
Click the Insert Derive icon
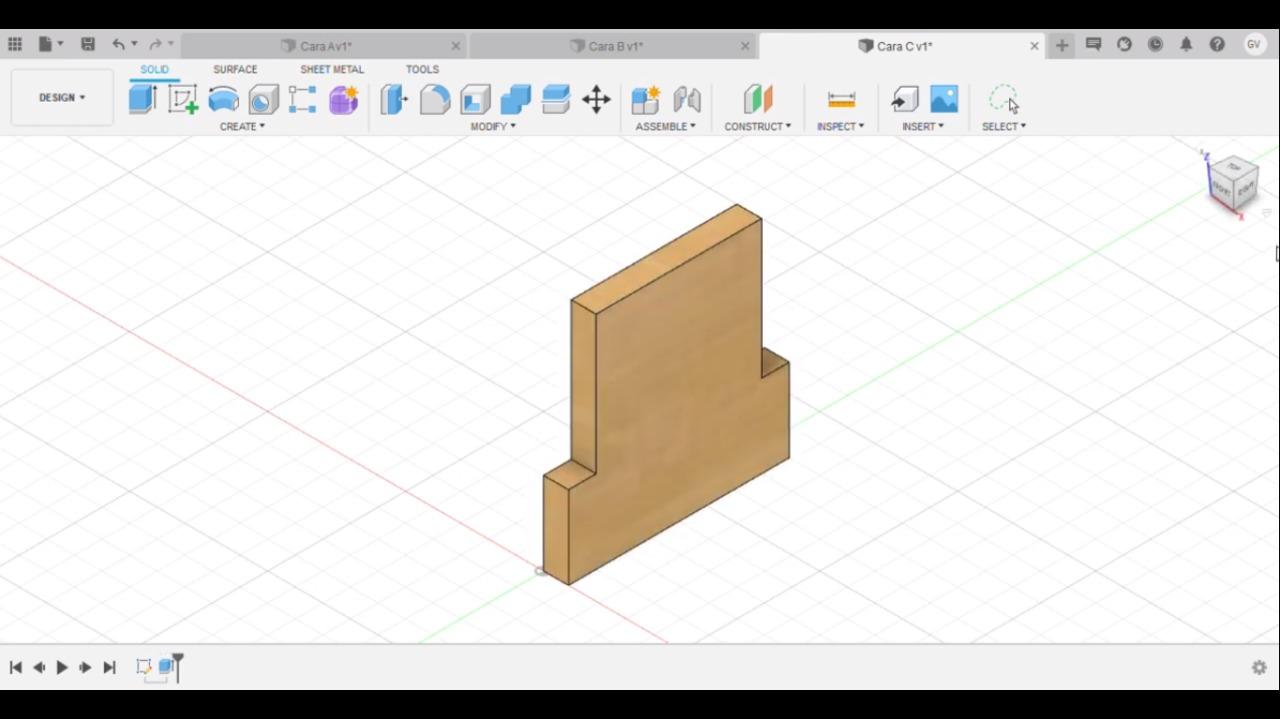coord(904,99)
